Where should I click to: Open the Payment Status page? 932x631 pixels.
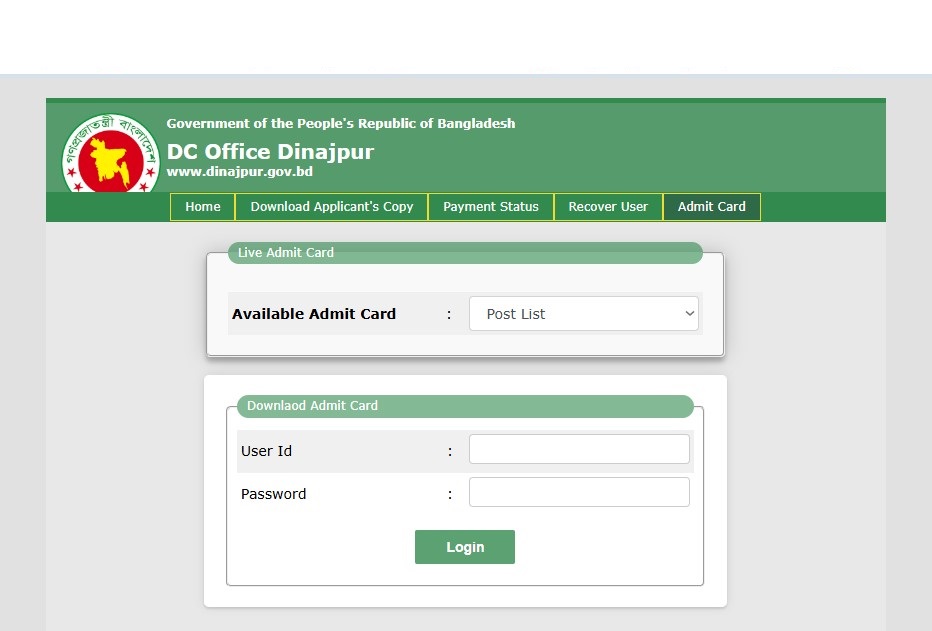(x=491, y=207)
